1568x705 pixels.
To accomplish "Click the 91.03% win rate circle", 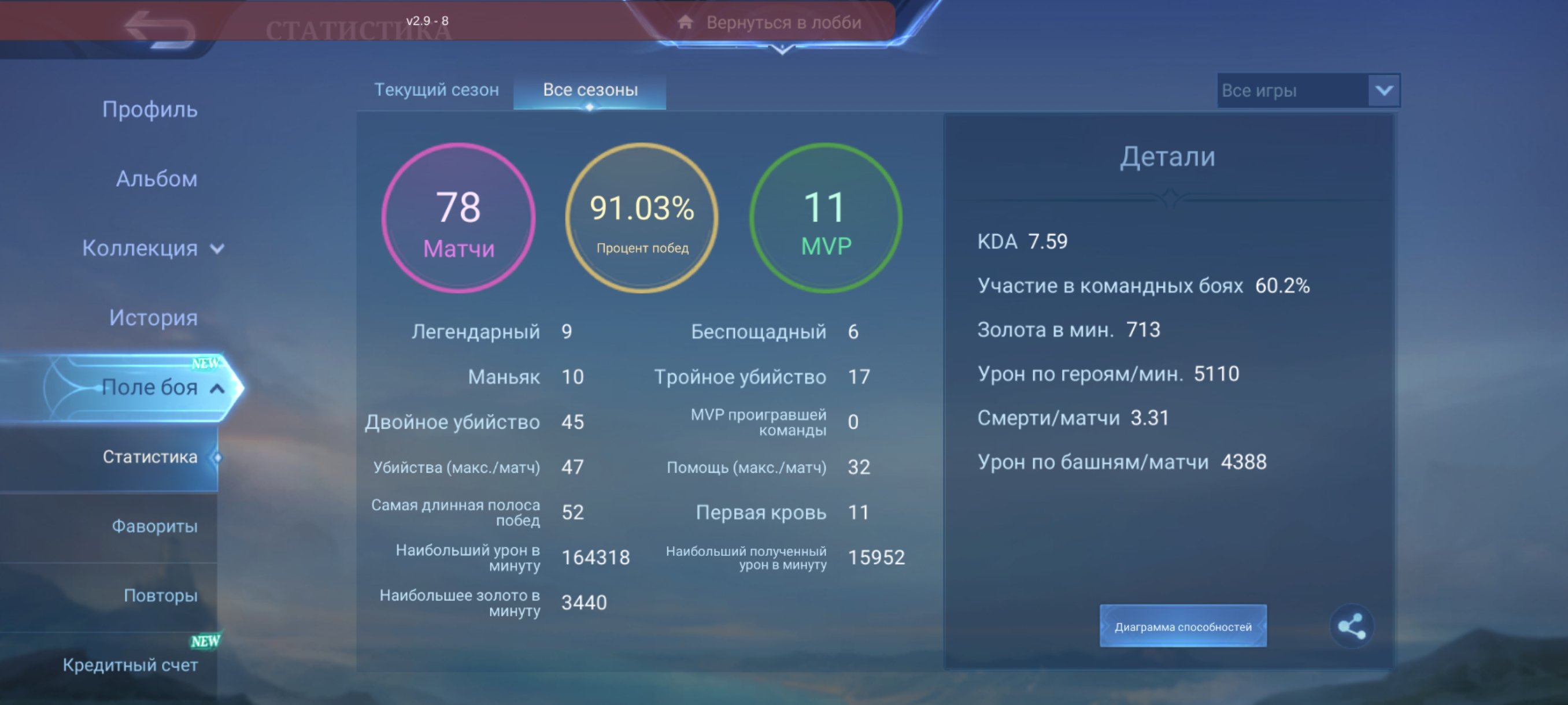I will coord(642,218).
